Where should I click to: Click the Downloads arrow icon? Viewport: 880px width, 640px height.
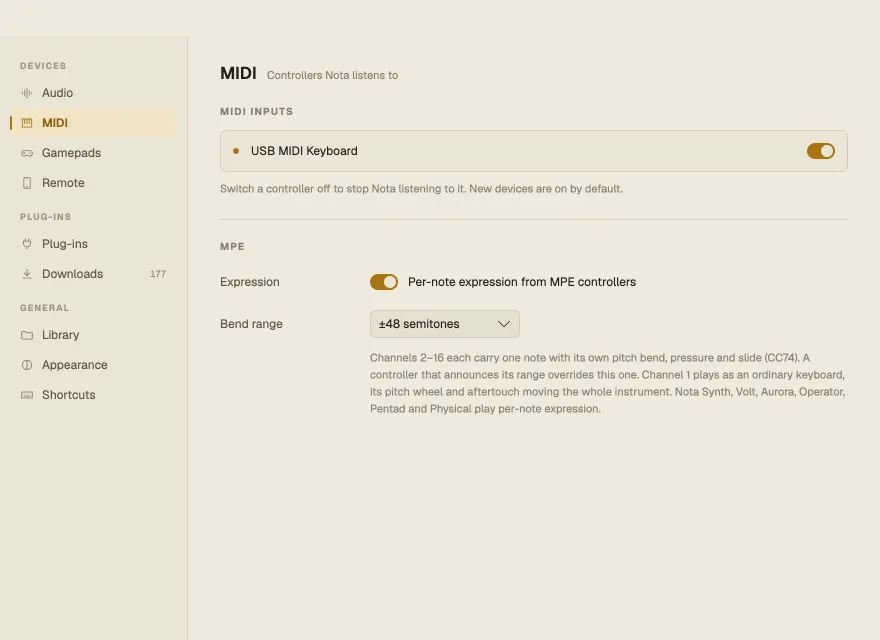pyautogui.click(x=27, y=274)
